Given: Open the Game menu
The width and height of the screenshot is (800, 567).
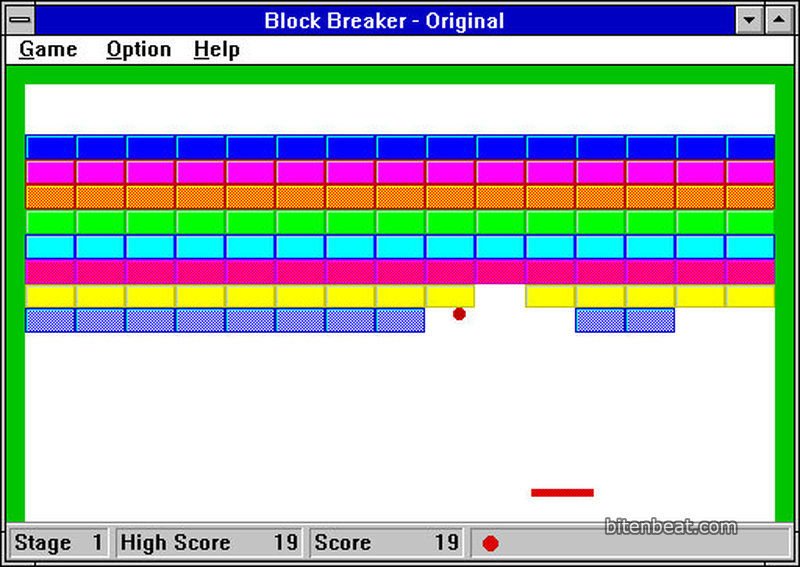Looking at the screenshot, I should click(48, 50).
